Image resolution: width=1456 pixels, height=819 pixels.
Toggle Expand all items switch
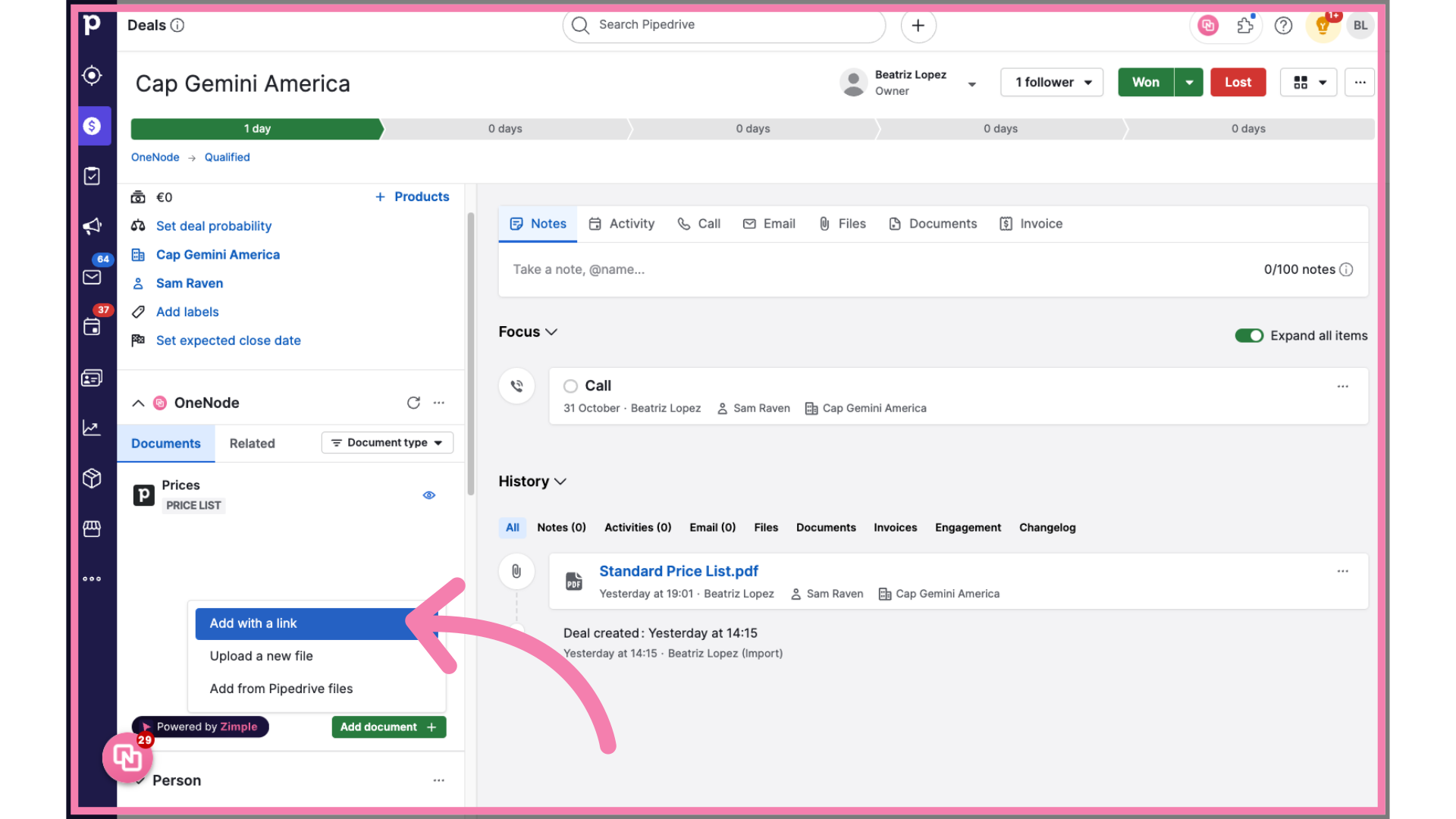(x=1248, y=335)
